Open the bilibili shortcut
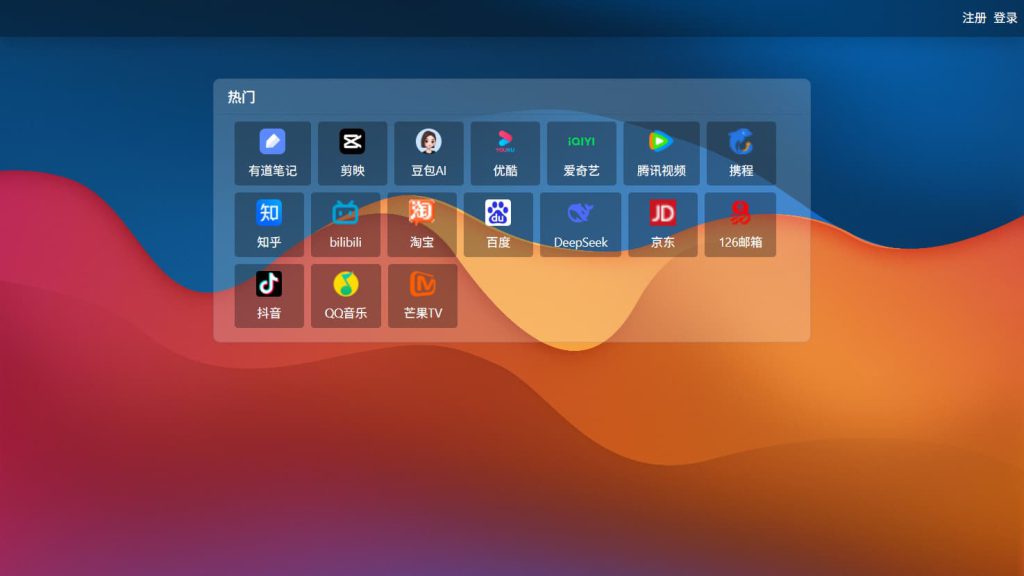The height and width of the screenshot is (576, 1024). [x=345, y=214]
